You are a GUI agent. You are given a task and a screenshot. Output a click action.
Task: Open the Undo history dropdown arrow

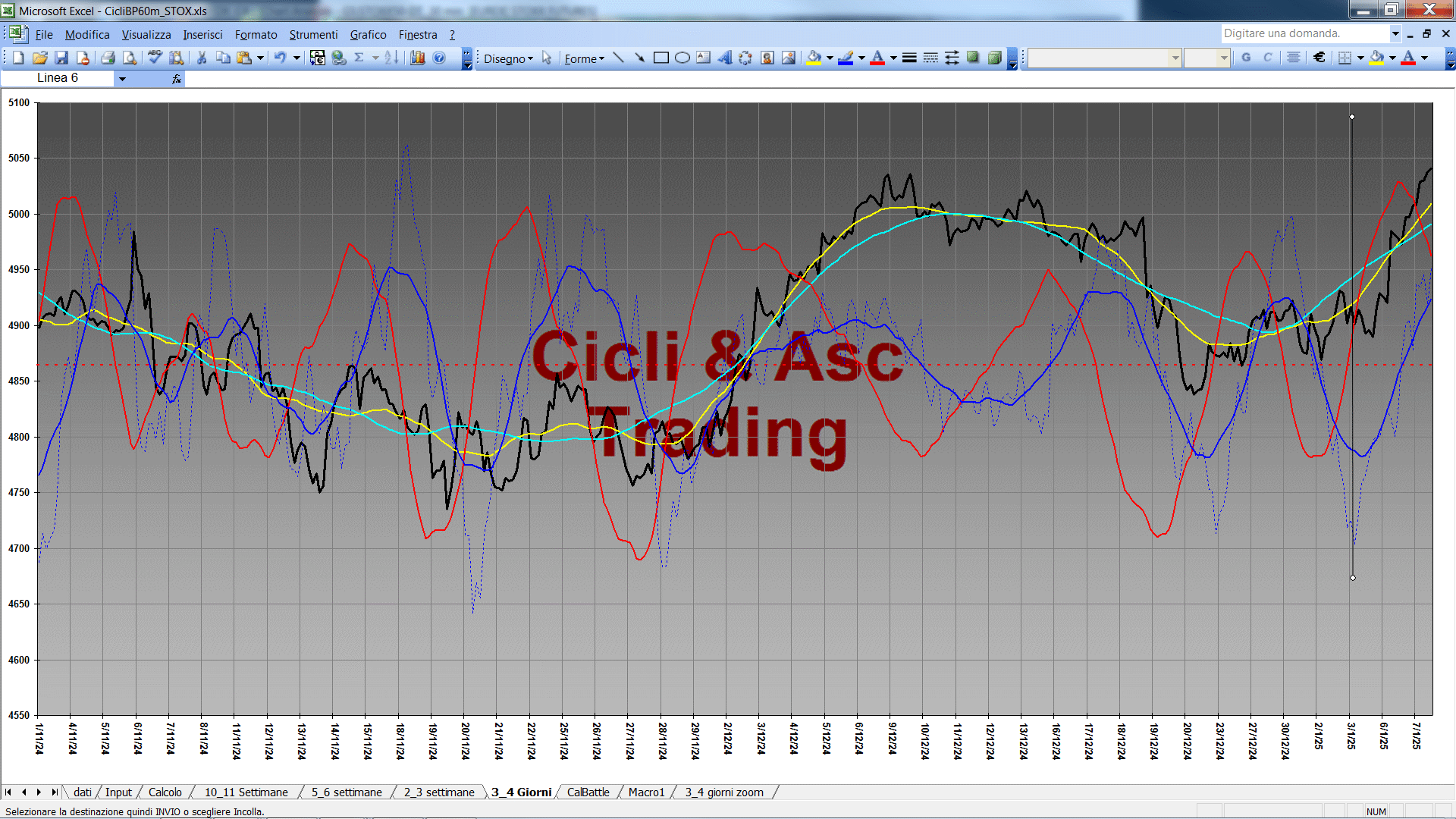click(x=297, y=58)
